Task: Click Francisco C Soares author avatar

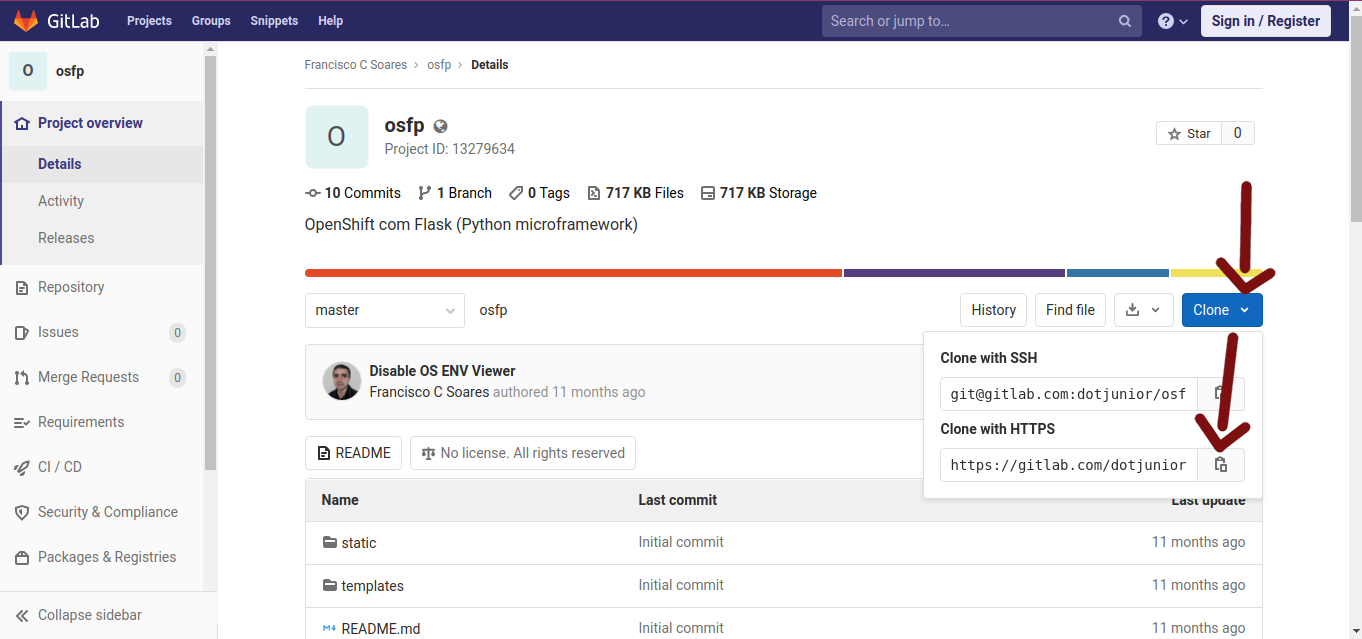Action: point(341,381)
